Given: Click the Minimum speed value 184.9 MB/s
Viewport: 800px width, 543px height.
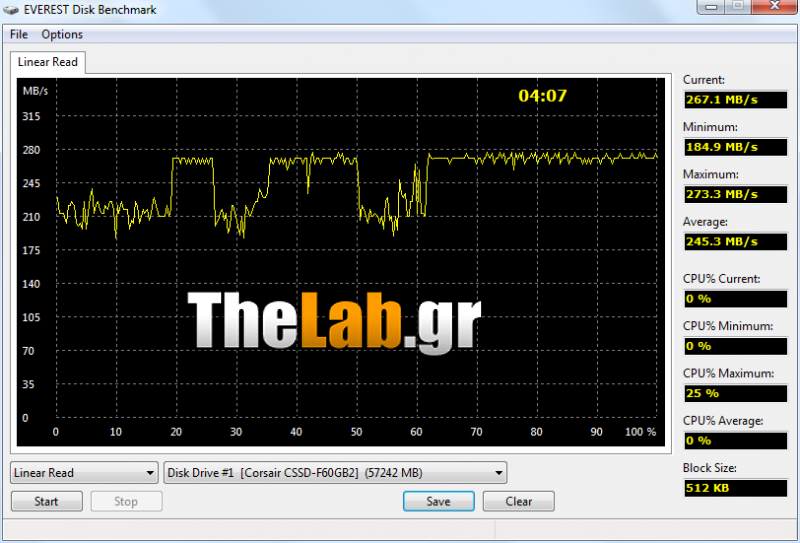Looking at the screenshot, I should [735, 147].
